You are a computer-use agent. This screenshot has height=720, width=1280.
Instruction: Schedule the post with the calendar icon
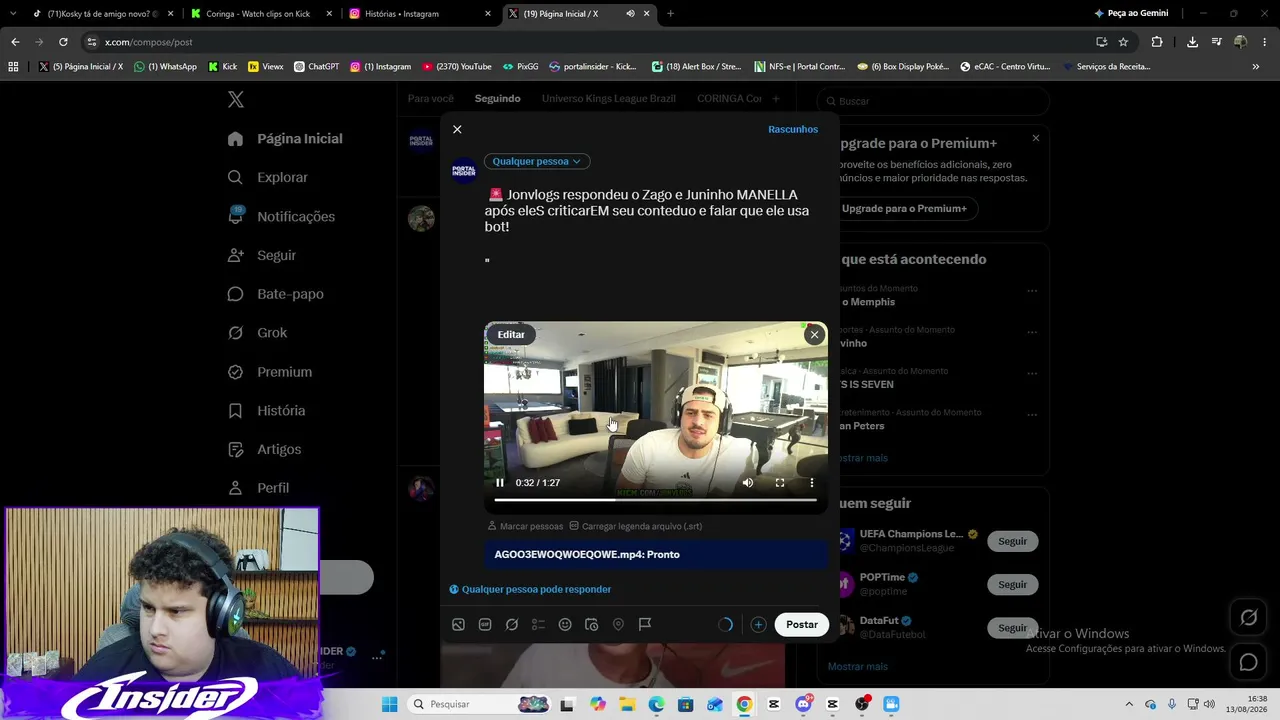(592, 625)
